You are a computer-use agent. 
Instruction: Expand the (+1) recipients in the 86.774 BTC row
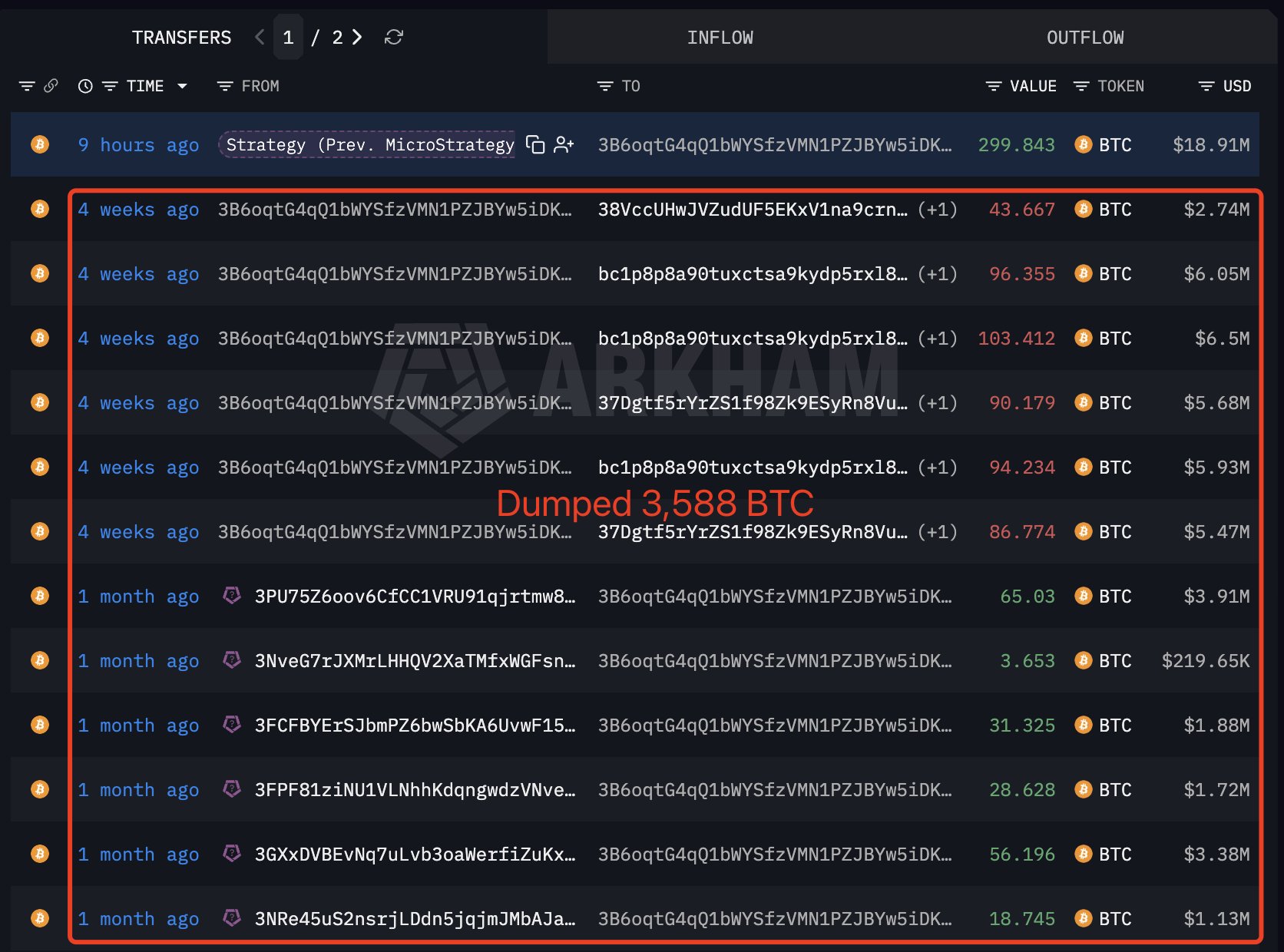[x=938, y=531]
